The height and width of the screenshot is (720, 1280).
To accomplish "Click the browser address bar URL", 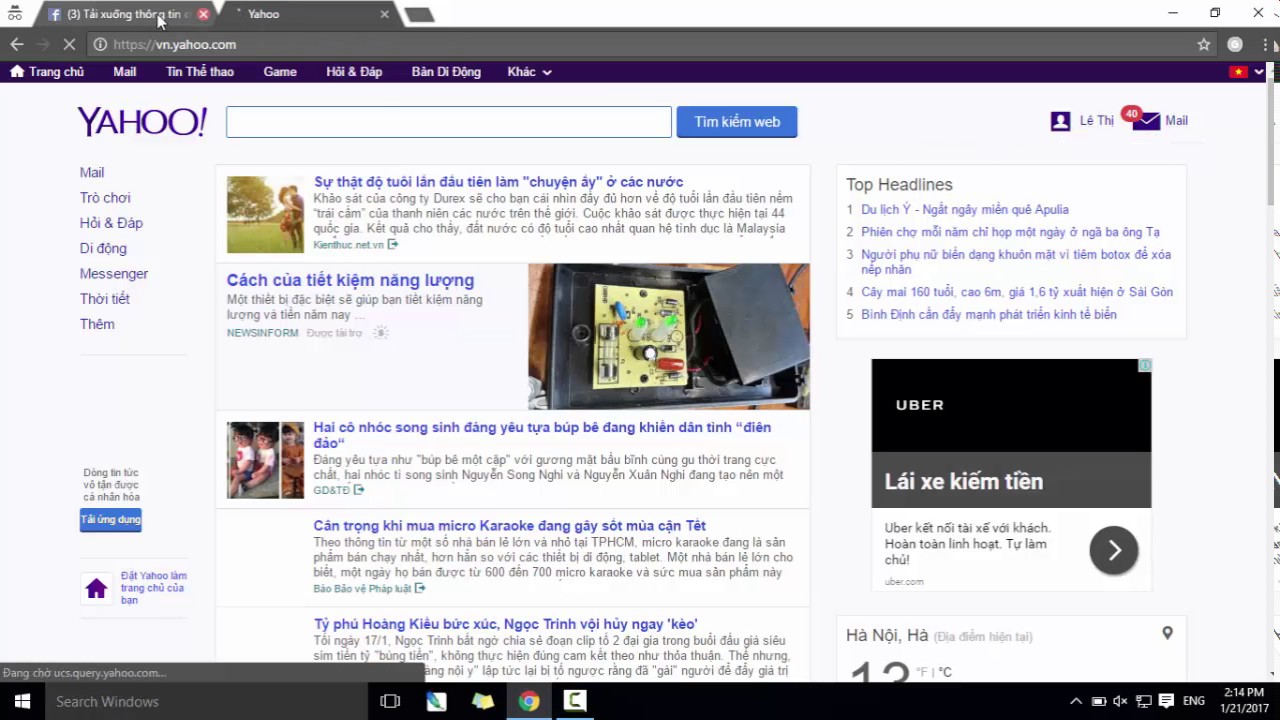I will pyautogui.click(x=175, y=44).
